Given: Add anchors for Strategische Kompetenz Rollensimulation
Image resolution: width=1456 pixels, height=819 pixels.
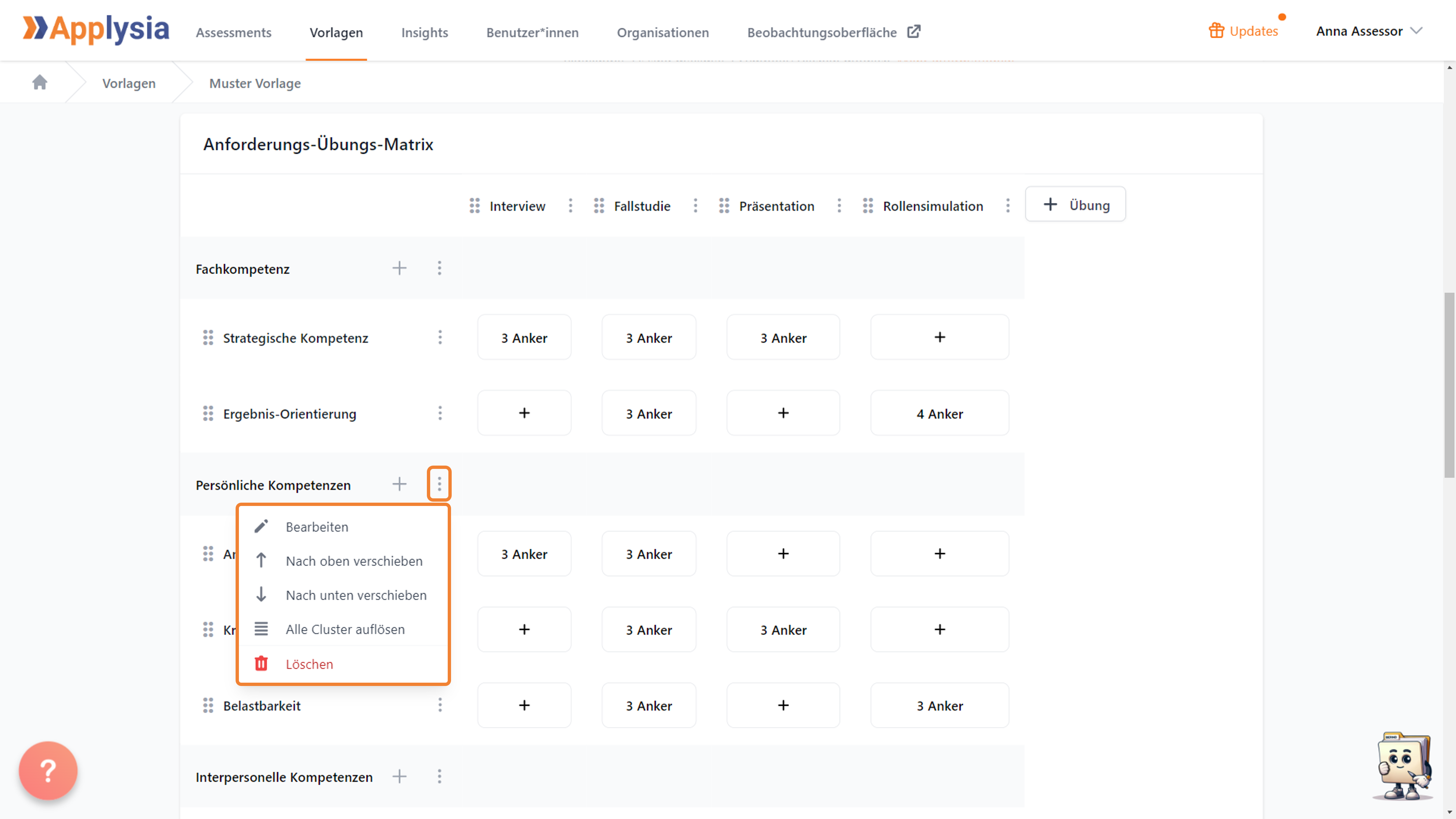Looking at the screenshot, I should click(x=940, y=338).
